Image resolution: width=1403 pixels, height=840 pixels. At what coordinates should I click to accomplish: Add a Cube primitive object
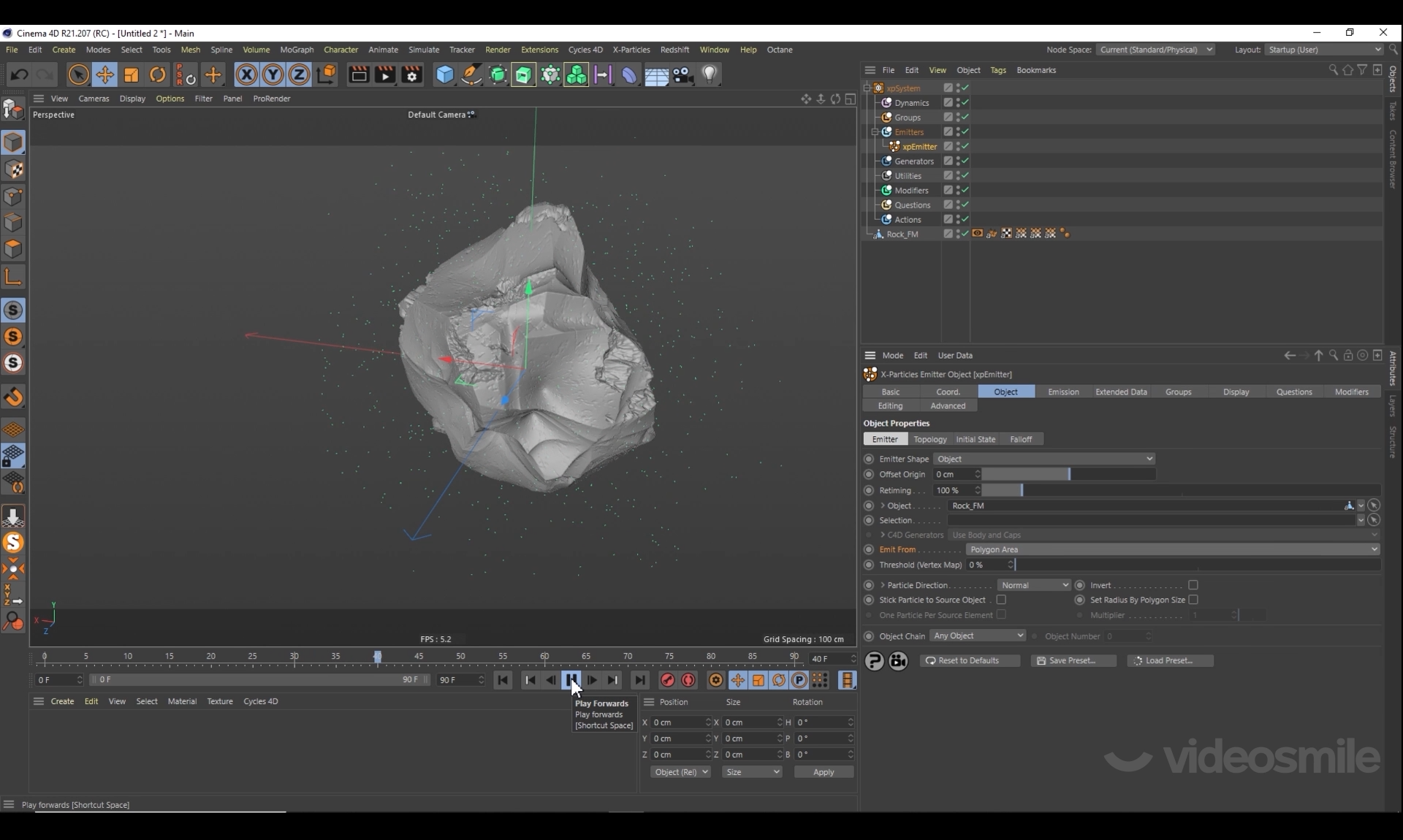click(444, 75)
